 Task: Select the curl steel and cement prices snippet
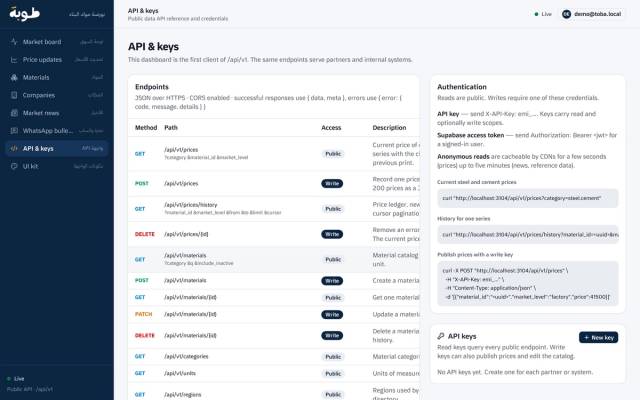coord(528,198)
